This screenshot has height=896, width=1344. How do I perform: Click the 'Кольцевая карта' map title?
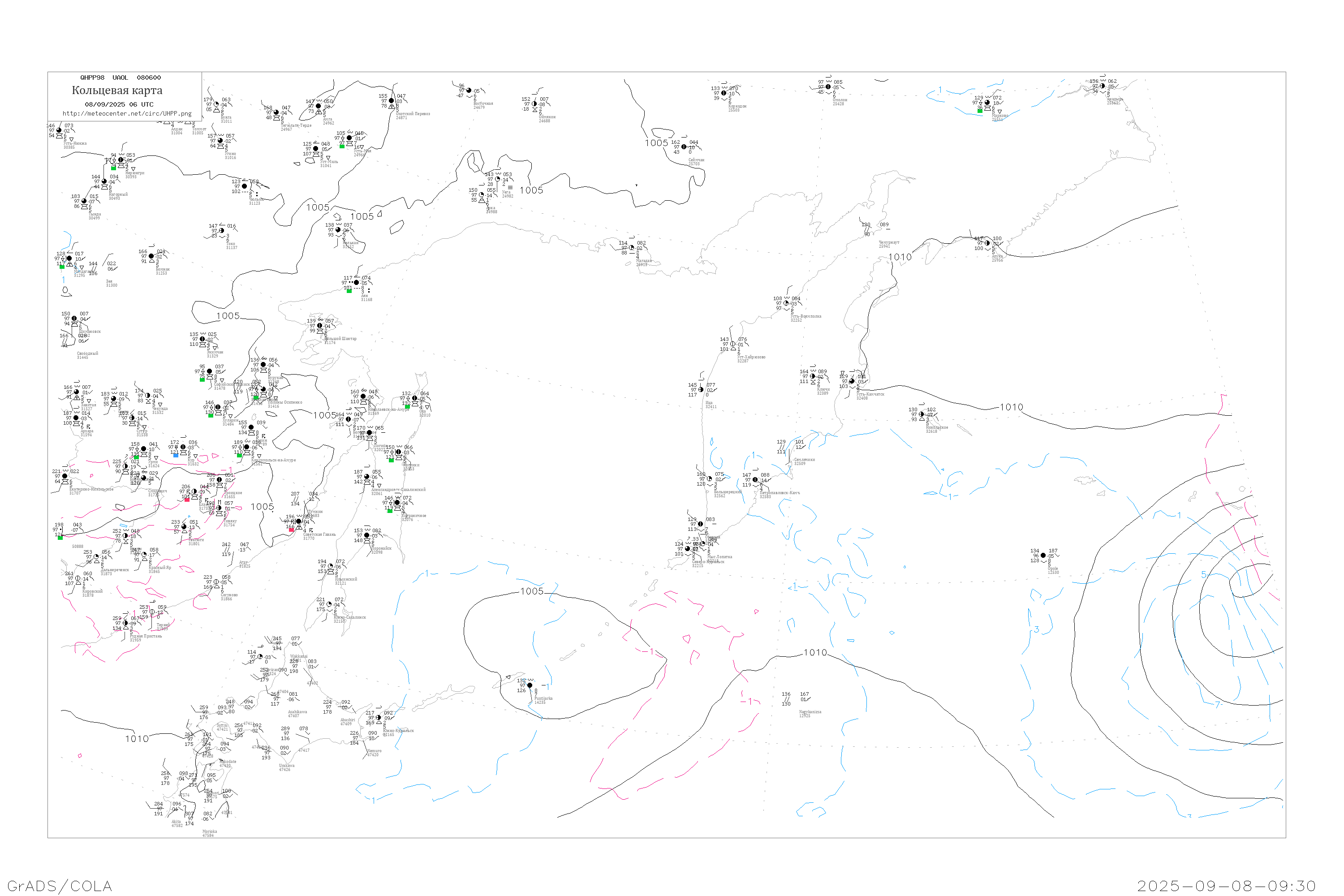[117, 90]
